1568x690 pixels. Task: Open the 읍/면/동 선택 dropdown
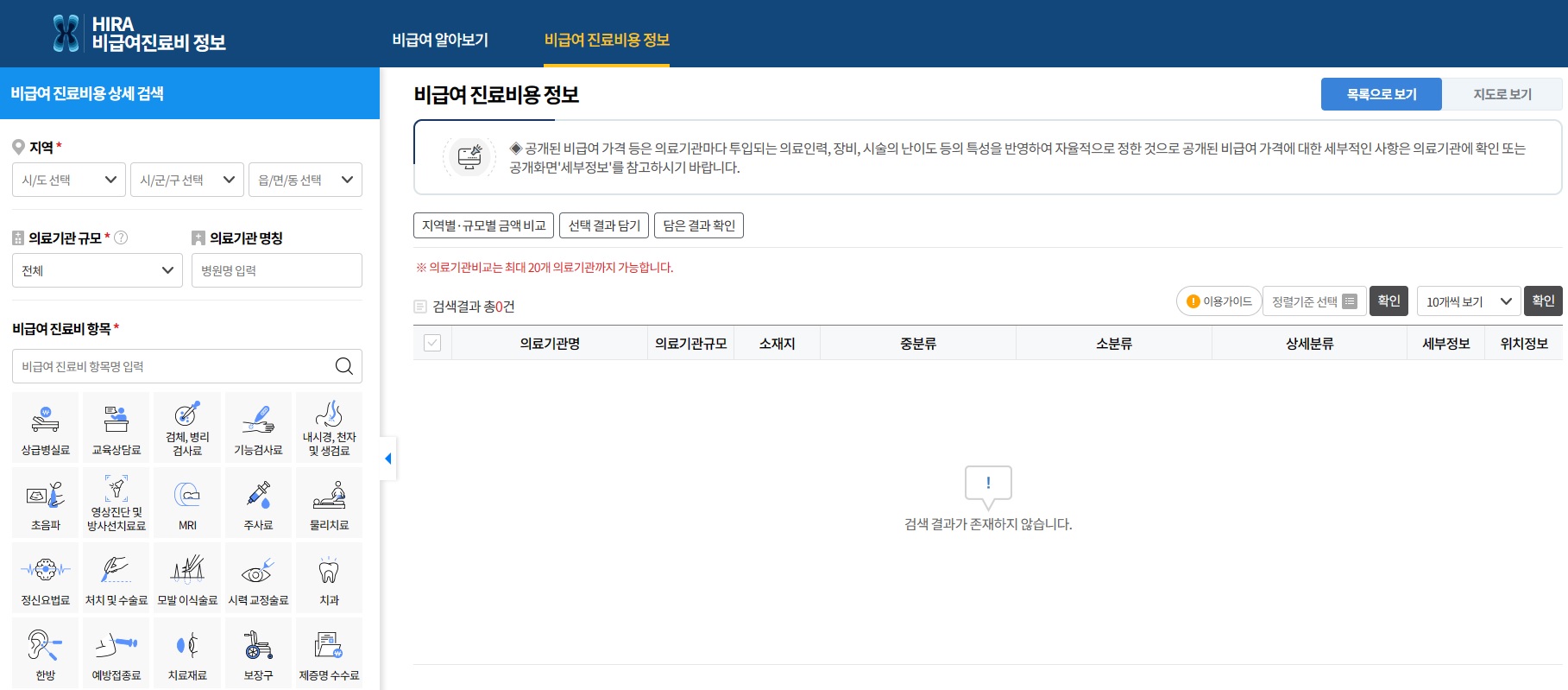click(305, 180)
